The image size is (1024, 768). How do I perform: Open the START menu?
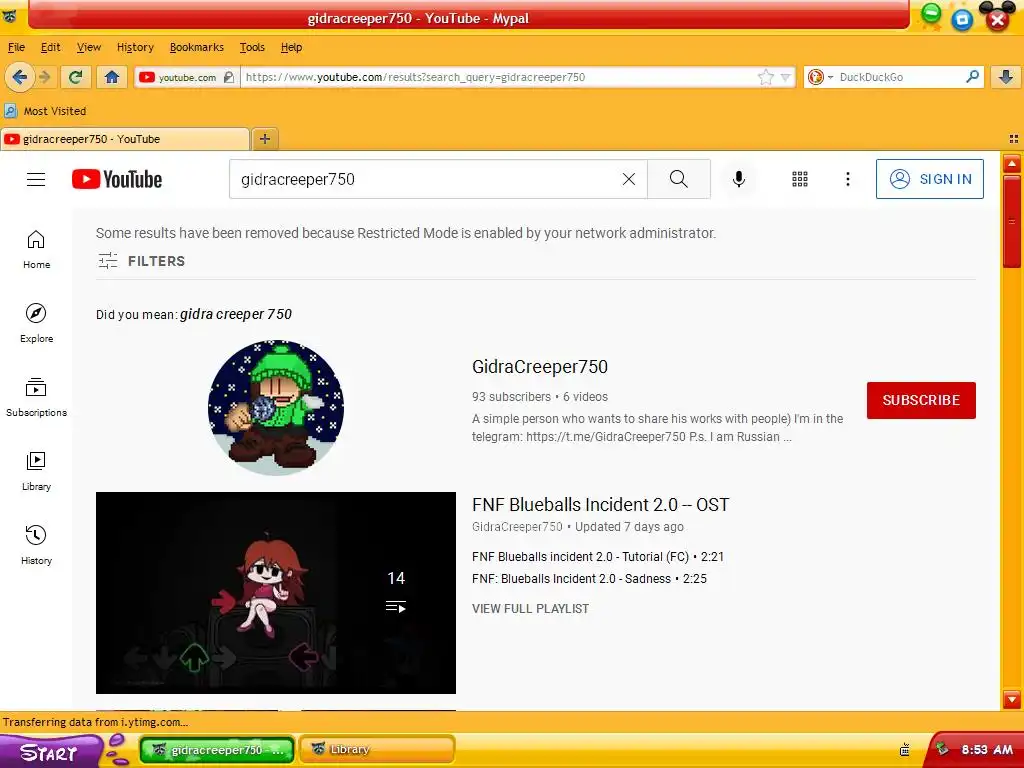click(x=50, y=752)
